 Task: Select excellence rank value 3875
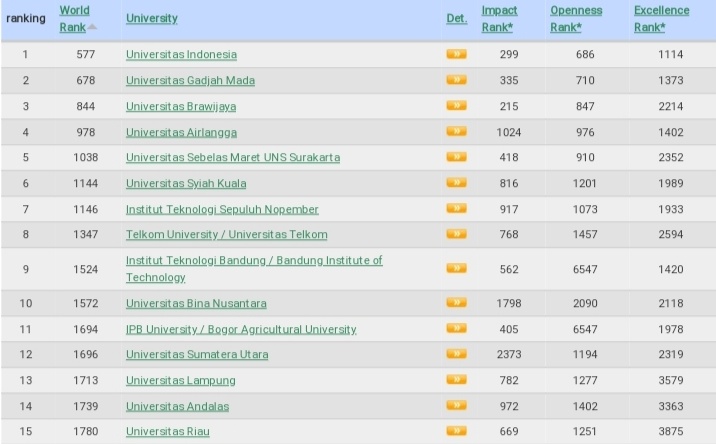click(670, 431)
